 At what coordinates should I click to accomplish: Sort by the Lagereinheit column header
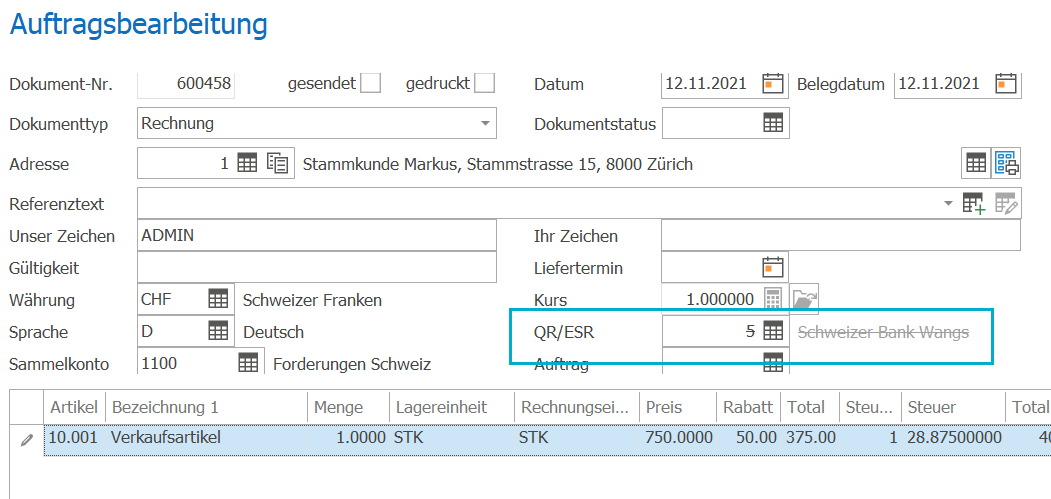pos(452,406)
